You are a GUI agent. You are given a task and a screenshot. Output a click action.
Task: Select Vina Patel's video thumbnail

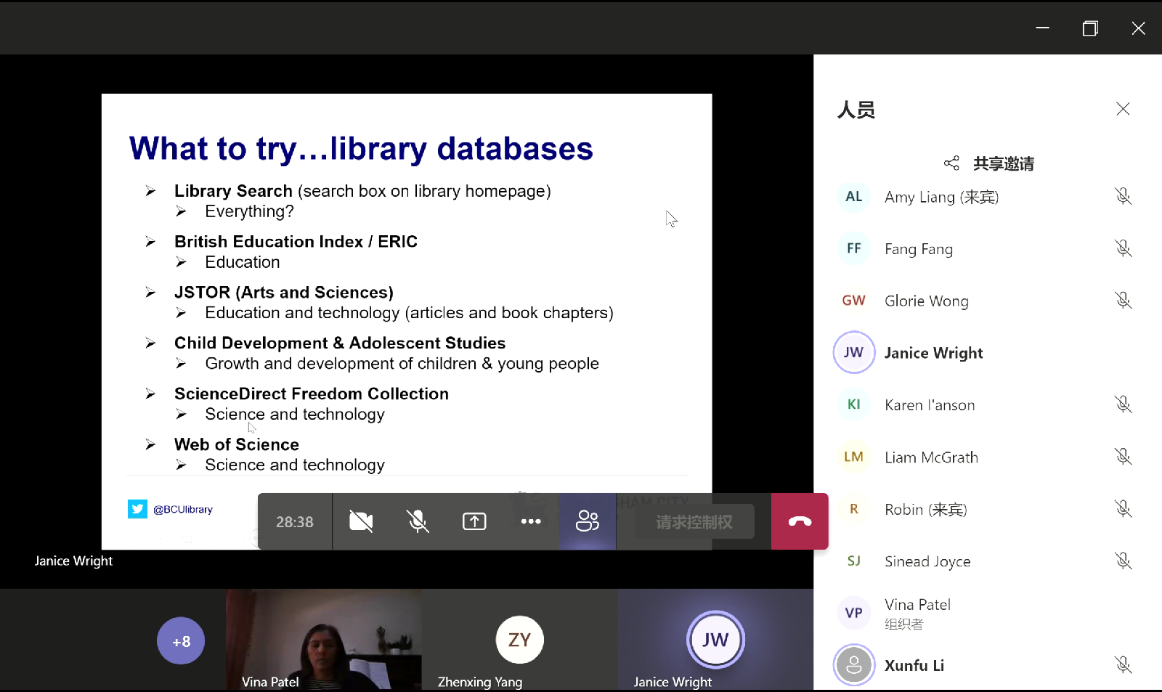pyautogui.click(x=324, y=640)
